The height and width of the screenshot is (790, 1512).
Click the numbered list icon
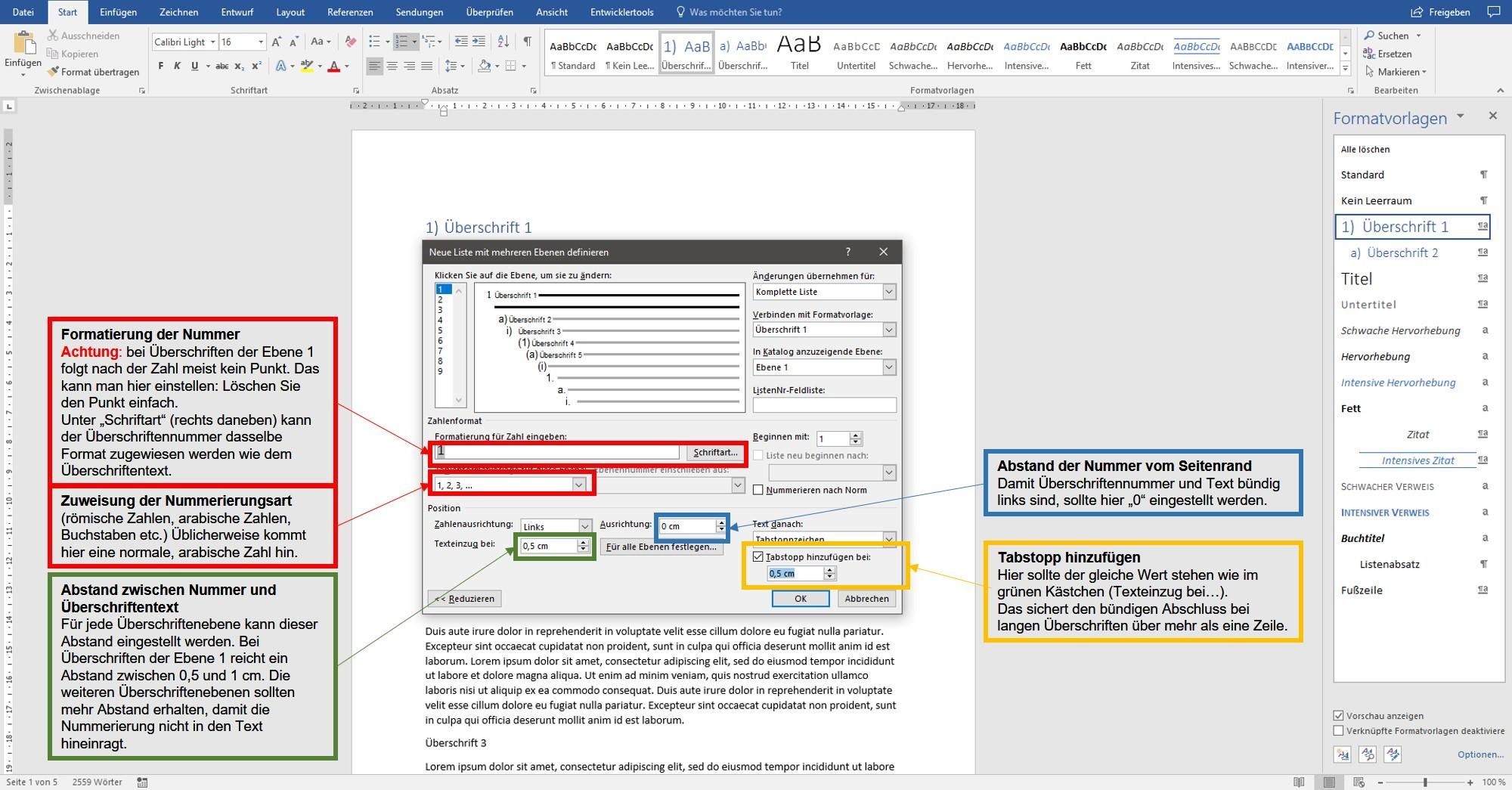[401, 42]
